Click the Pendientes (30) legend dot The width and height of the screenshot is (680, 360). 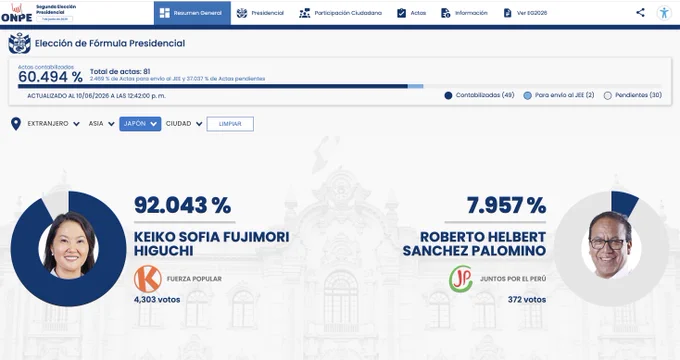[x=608, y=95]
